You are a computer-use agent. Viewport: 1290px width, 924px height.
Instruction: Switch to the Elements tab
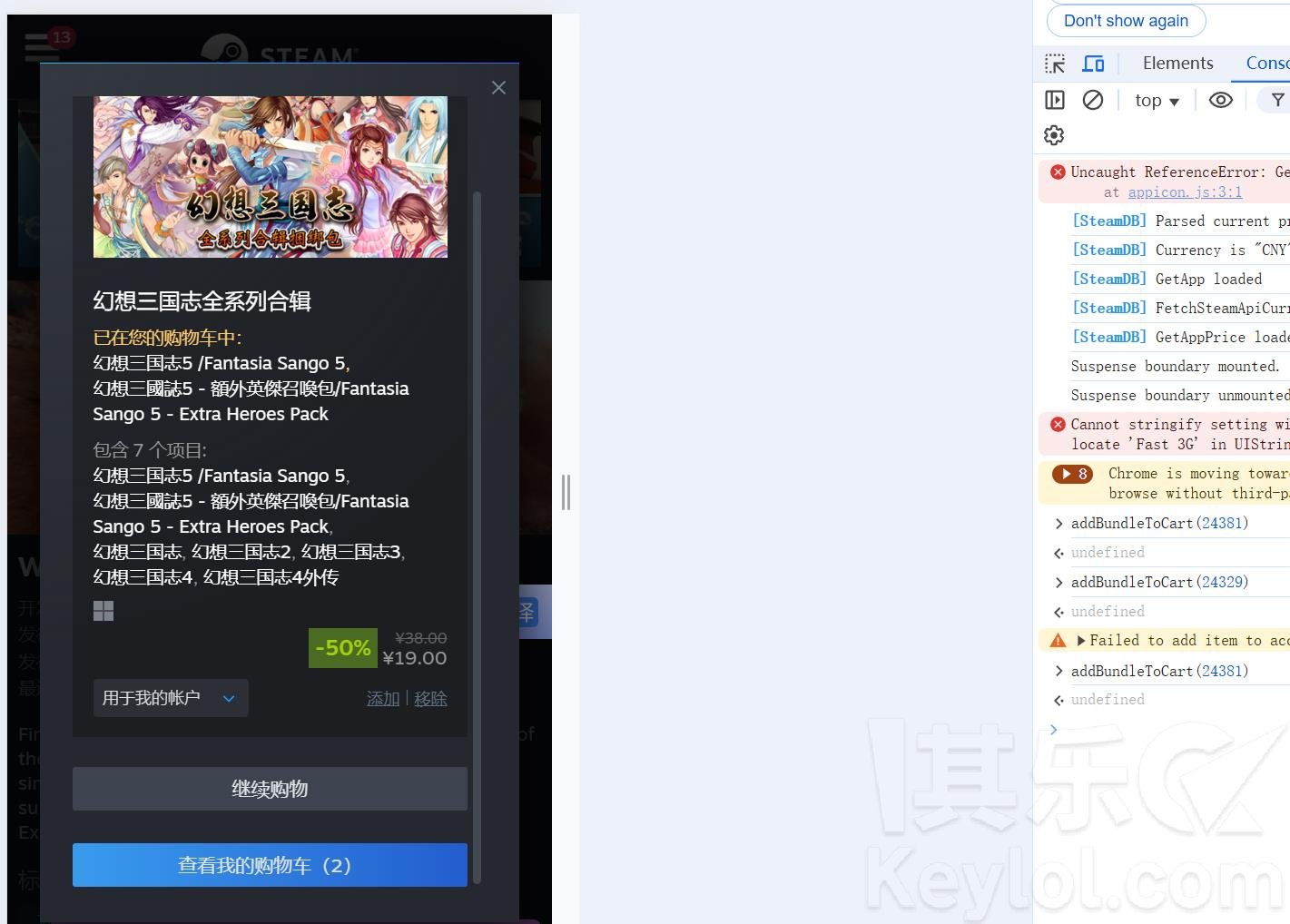pos(1177,63)
